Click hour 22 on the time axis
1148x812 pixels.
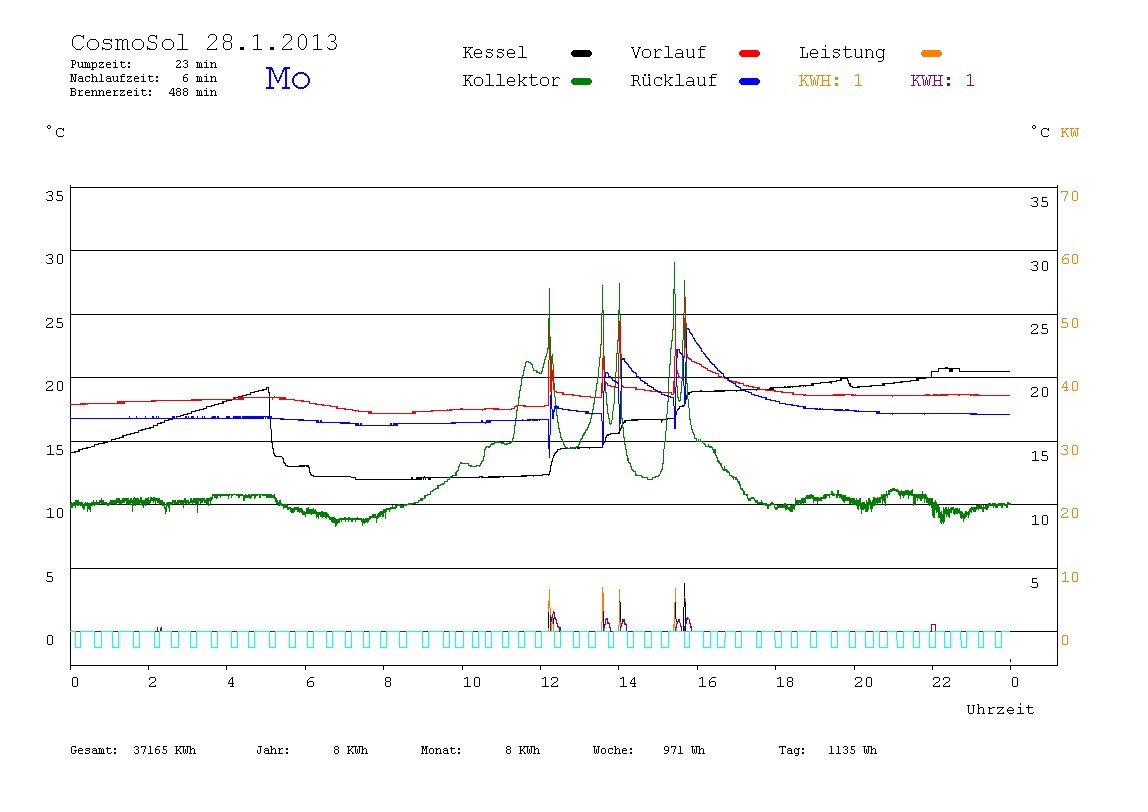coord(942,682)
